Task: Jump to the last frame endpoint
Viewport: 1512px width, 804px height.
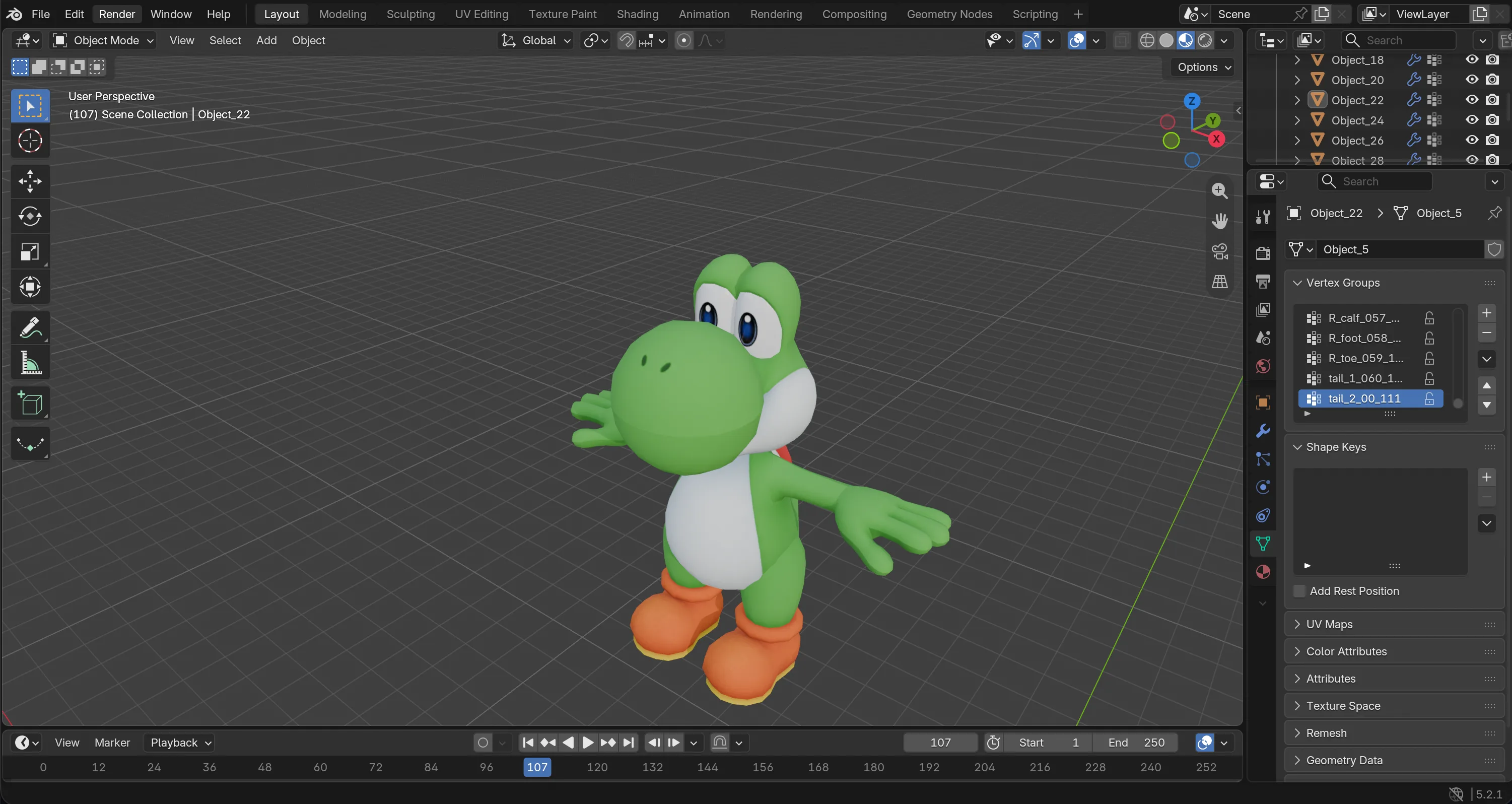Action: pyautogui.click(x=629, y=743)
